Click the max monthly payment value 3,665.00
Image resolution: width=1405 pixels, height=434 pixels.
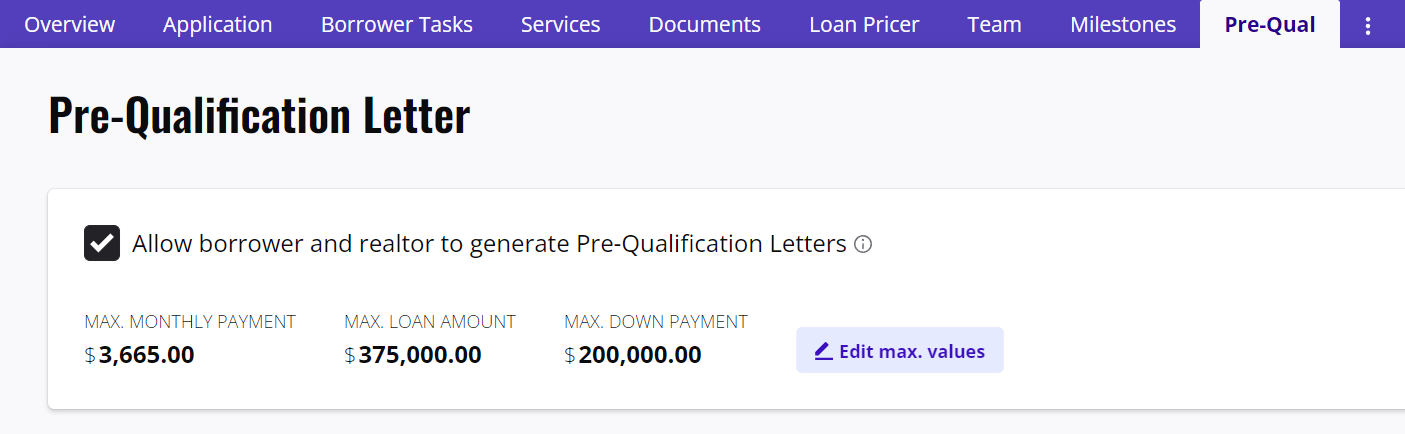[x=146, y=355]
